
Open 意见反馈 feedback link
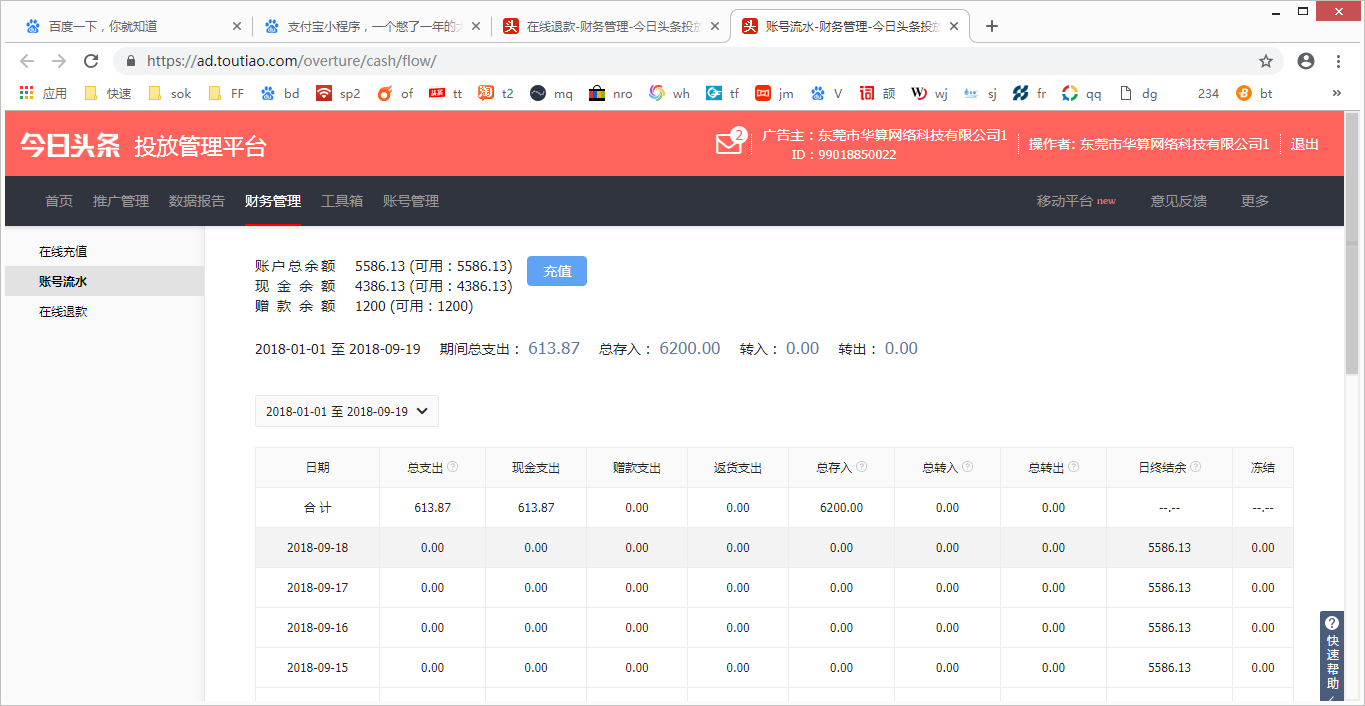click(x=1179, y=201)
